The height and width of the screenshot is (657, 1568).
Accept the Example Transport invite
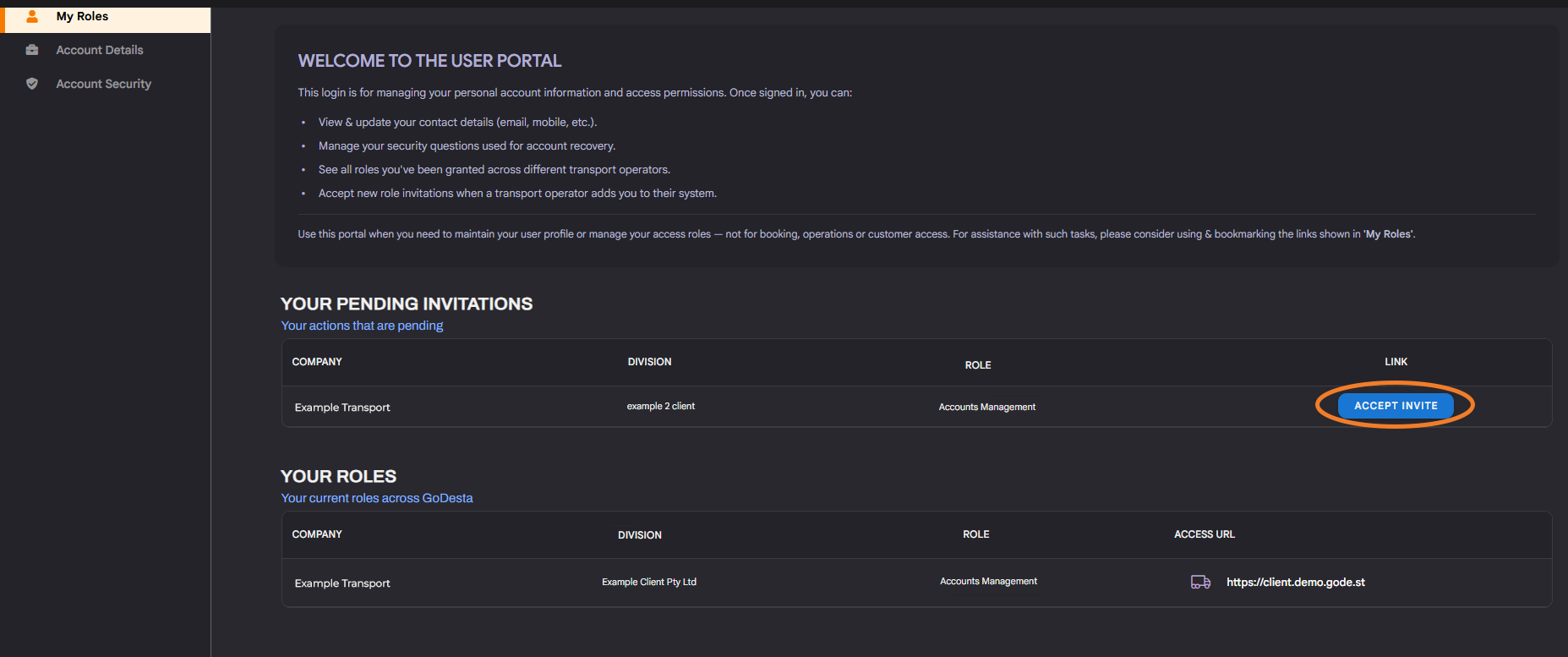coord(1396,406)
